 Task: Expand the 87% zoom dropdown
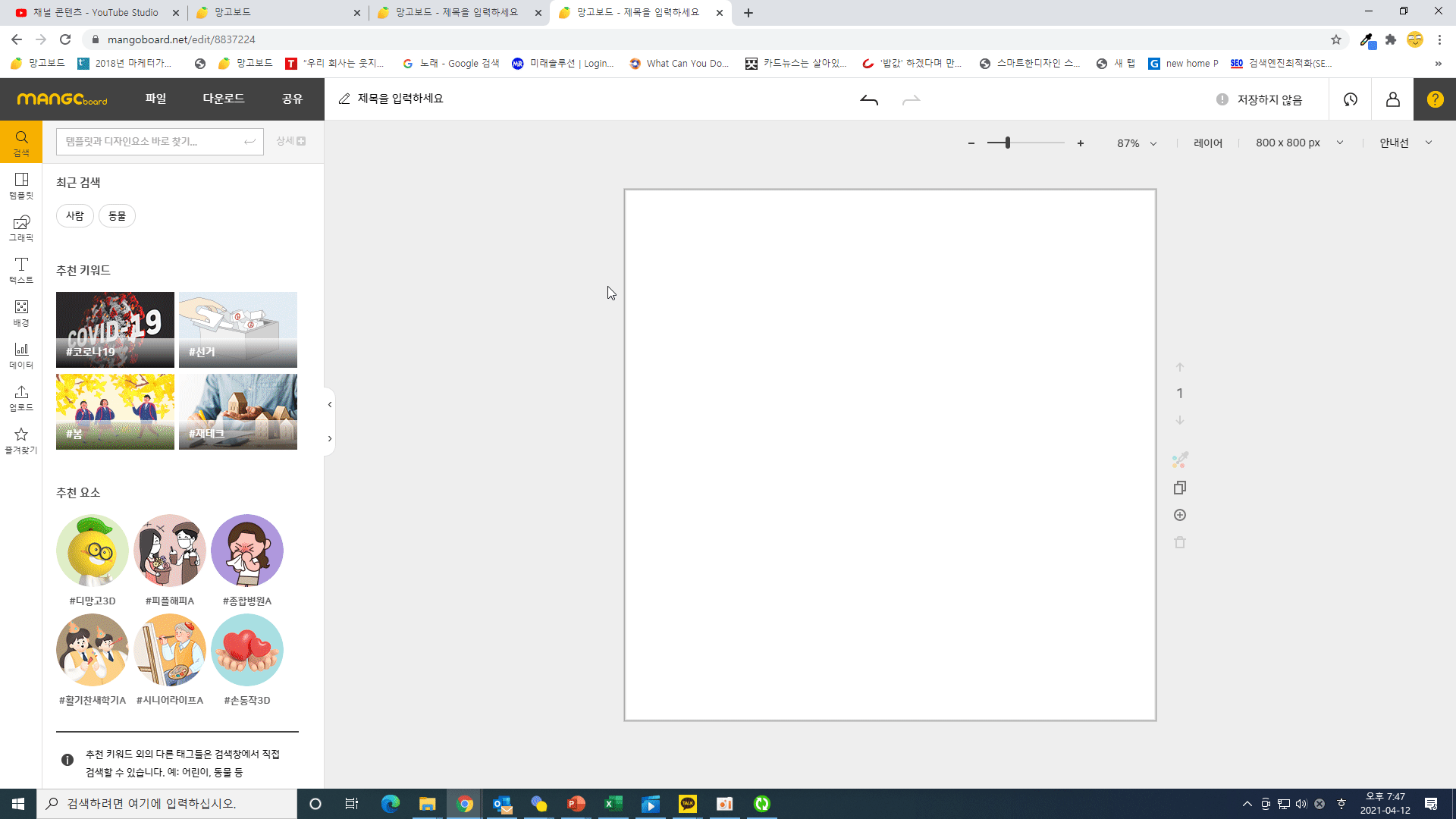pos(1137,143)
